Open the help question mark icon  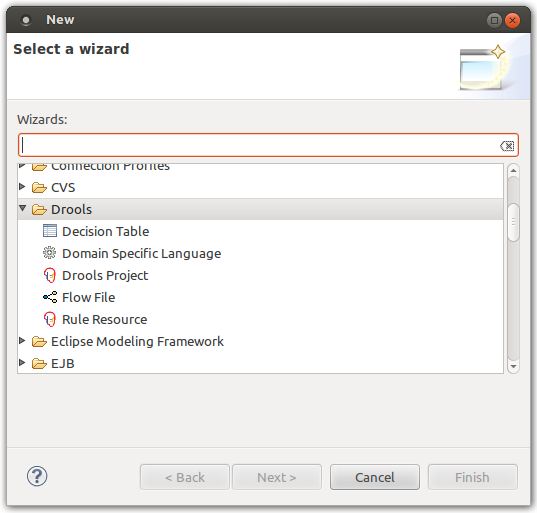(x=37, y=476)
